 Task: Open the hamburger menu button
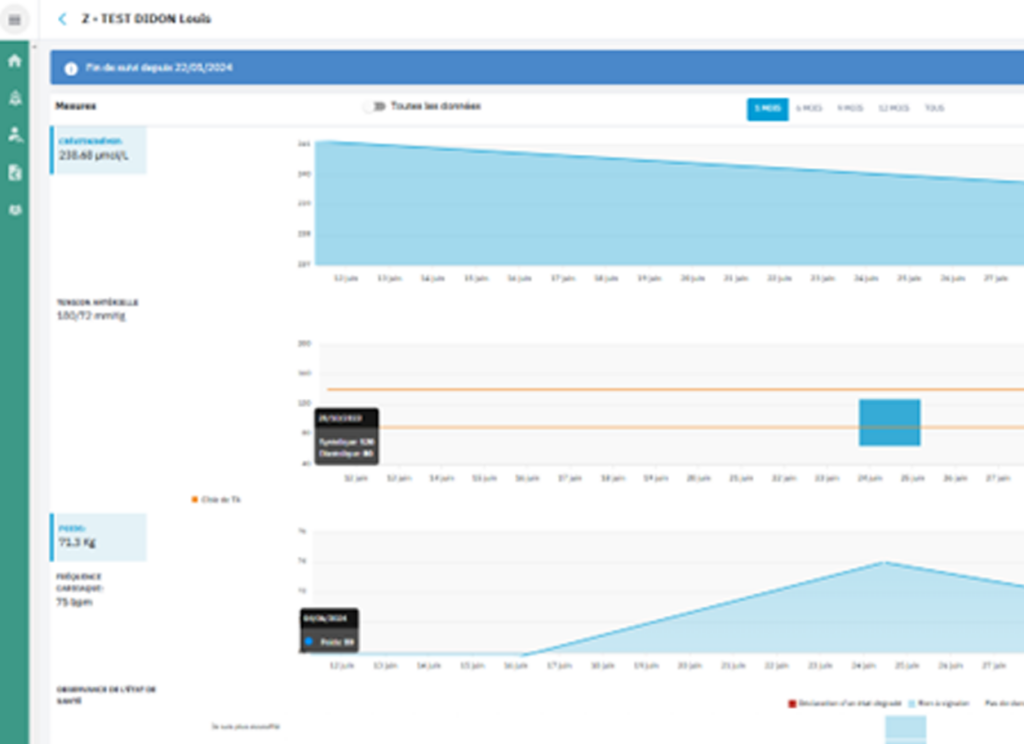[x=14, y=19]
